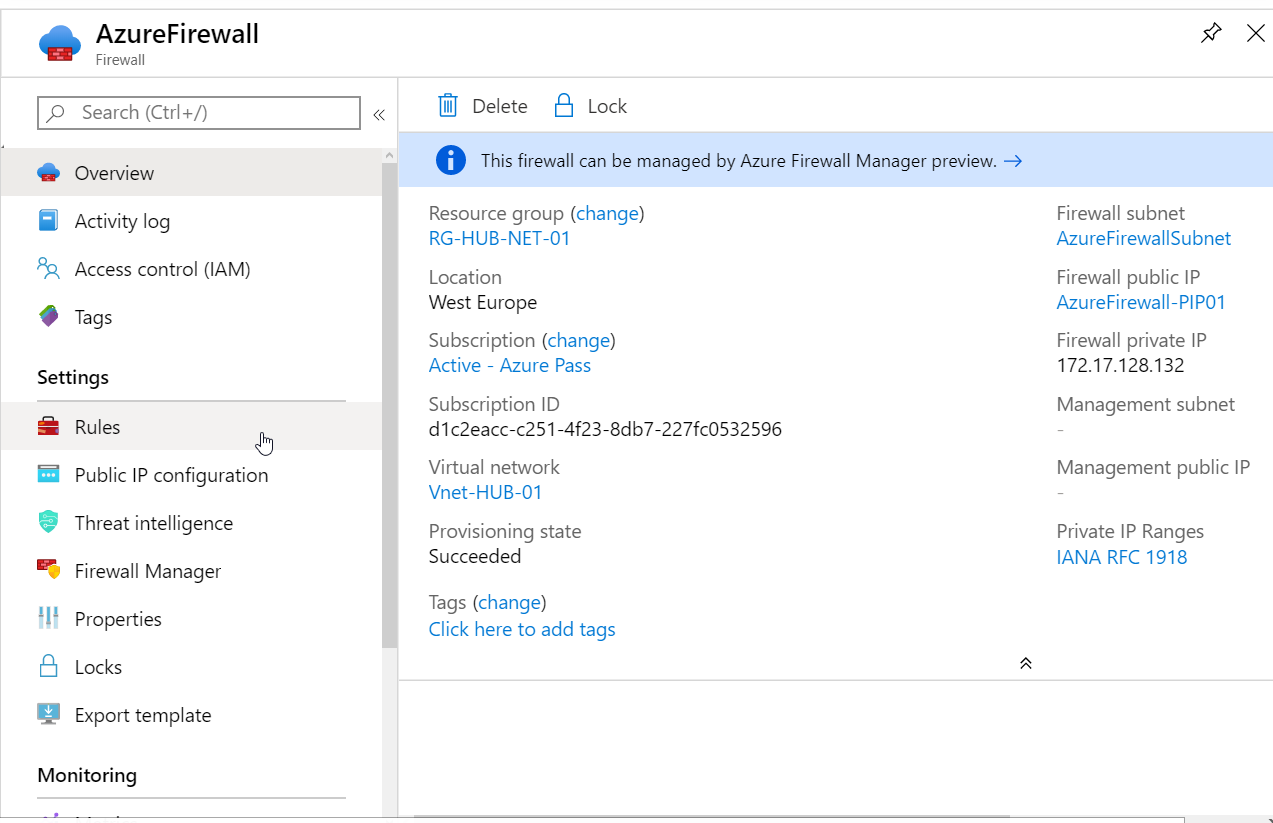
Task: Open Active - Azure Pass subscription
Action: 510,365
